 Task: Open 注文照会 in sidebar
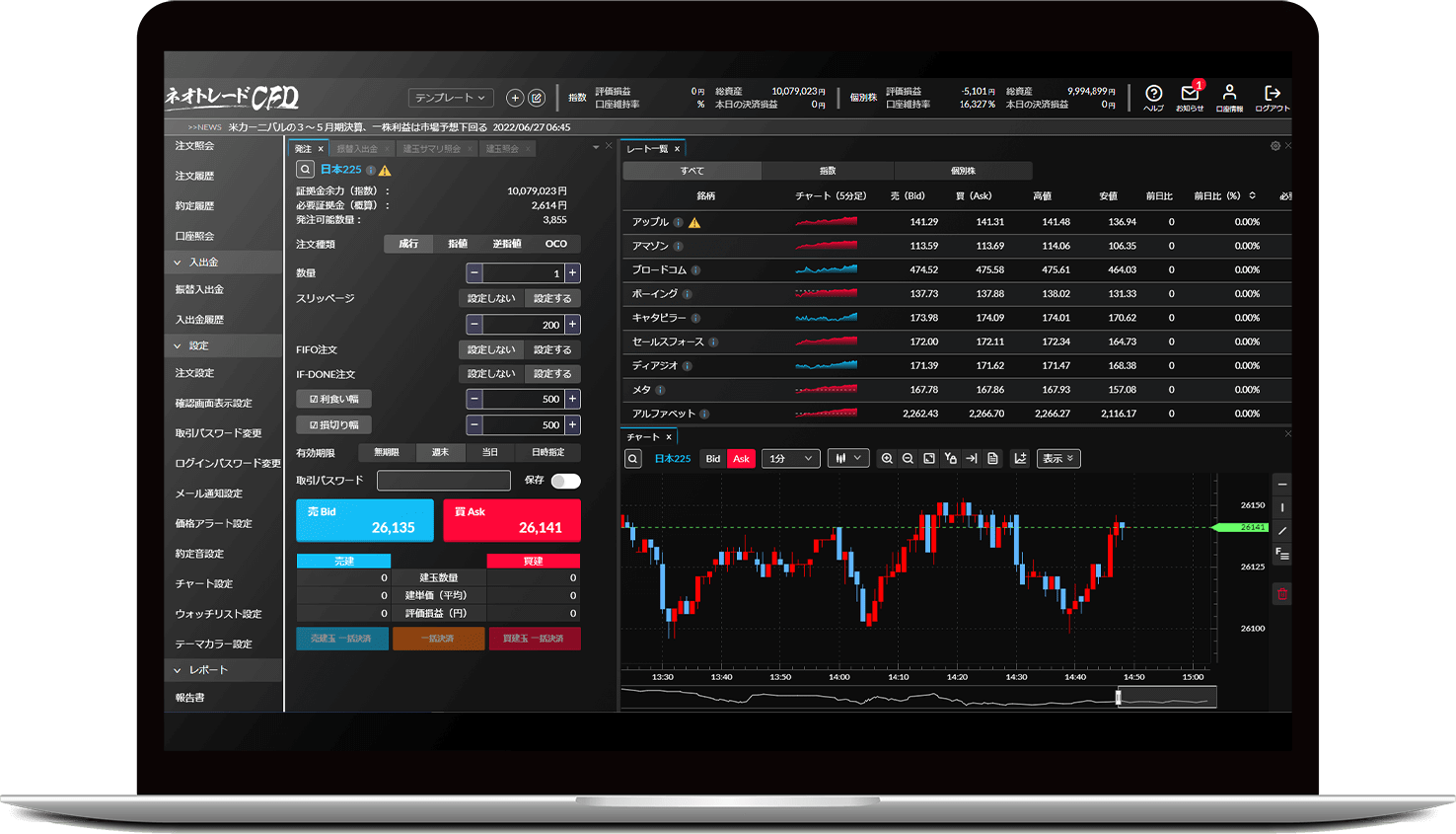195,146
